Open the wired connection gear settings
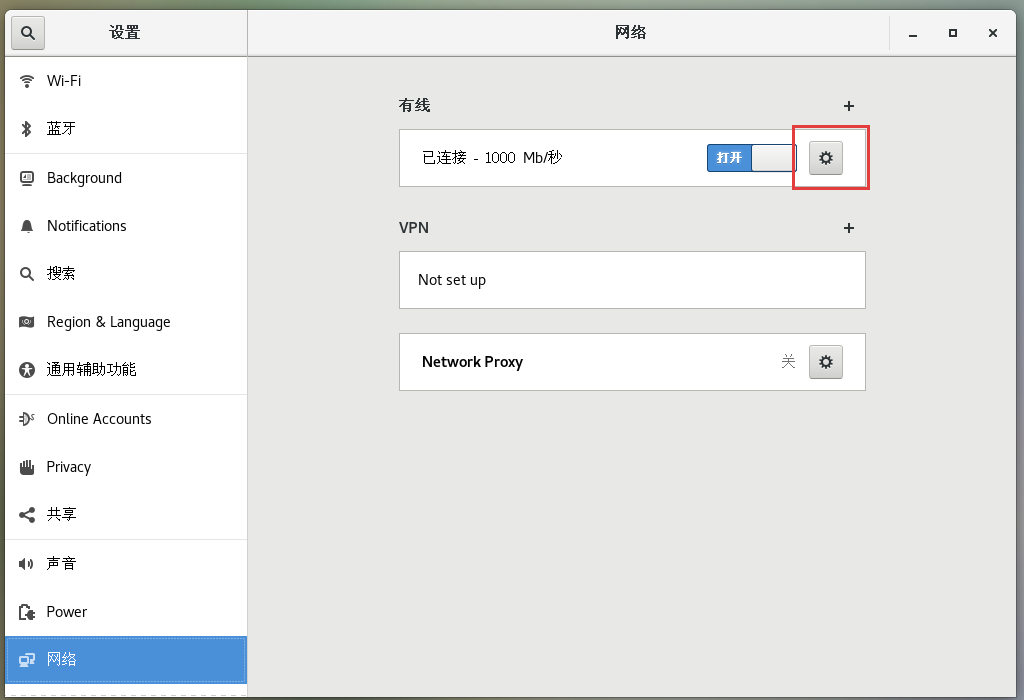The width and height of the screenshot is (1024, 700). tap(826, 157)
